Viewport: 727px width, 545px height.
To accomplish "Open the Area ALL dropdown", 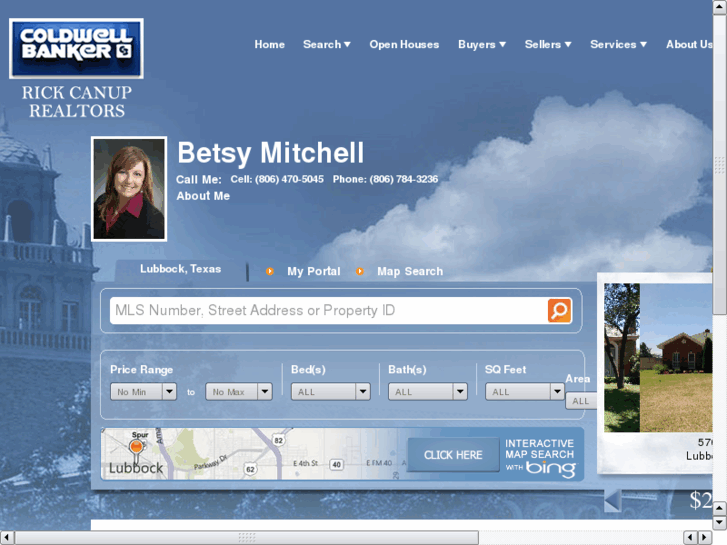I will [x=581, y=401].
